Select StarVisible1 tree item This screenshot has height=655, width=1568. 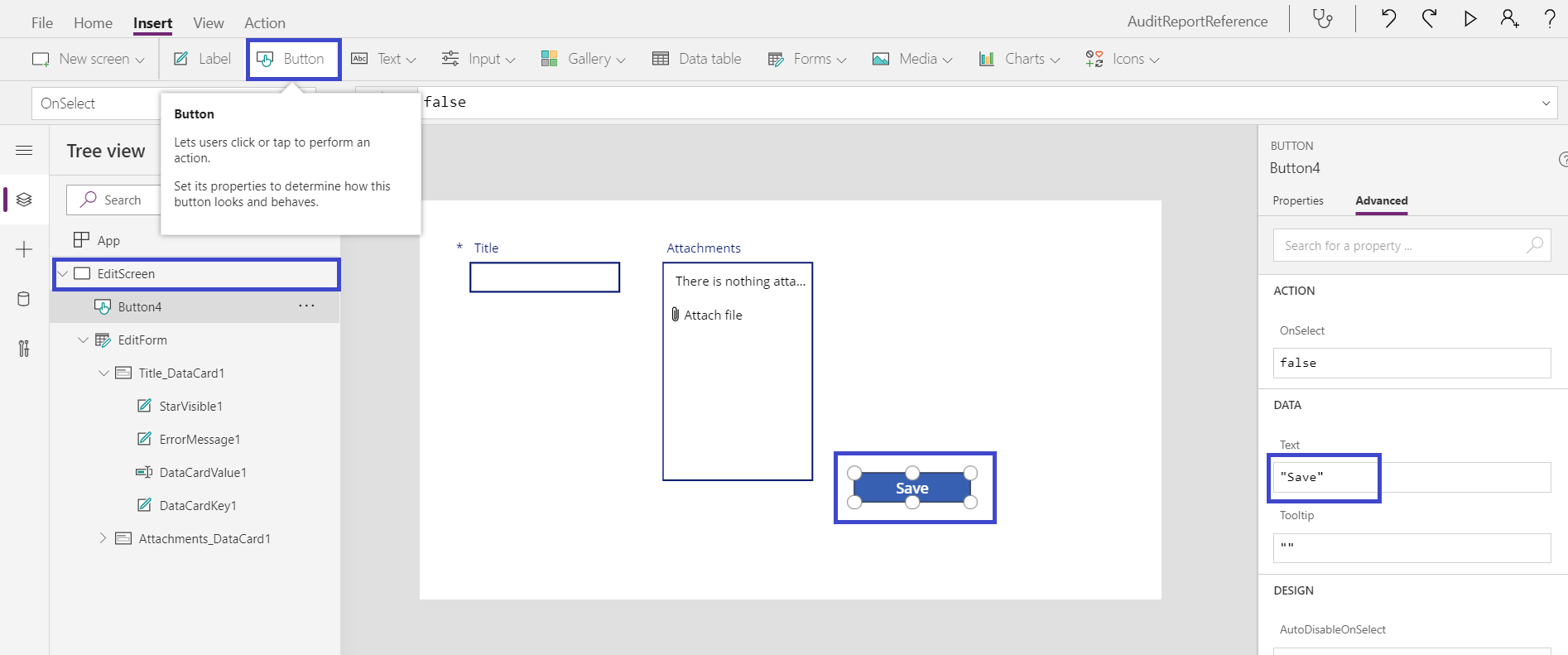coord(190,406)
